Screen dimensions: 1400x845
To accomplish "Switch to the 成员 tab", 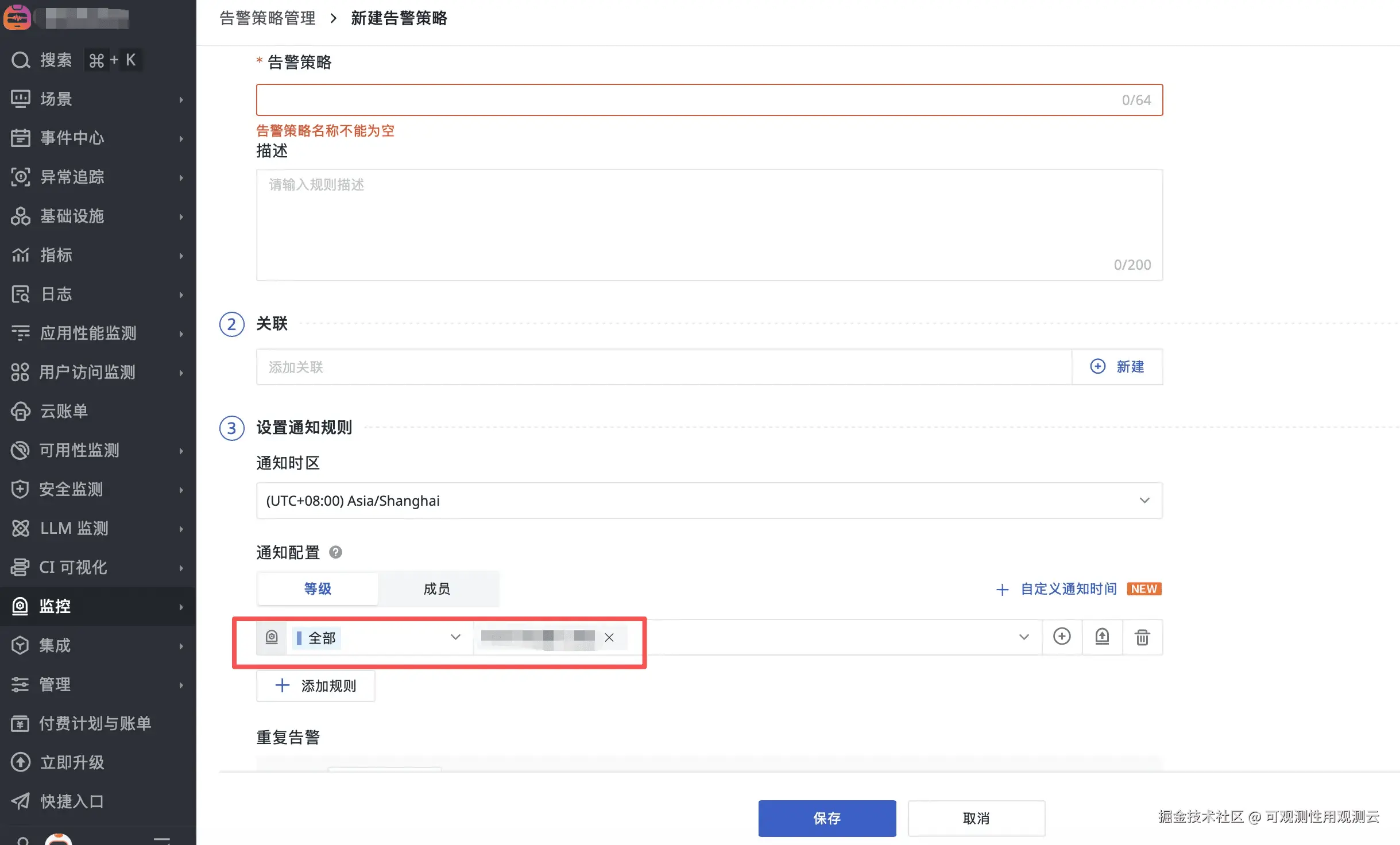I will pos(437,588).
